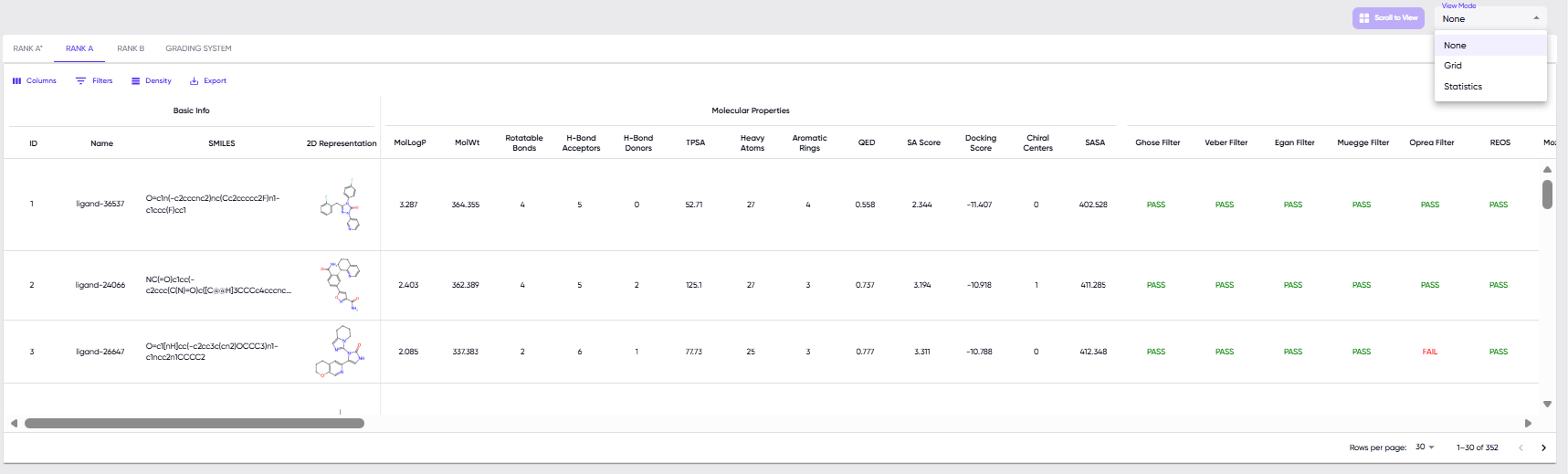Switch to RANK A* tab
Viewport: 1568px width, 474px height.
click(27, 48)
